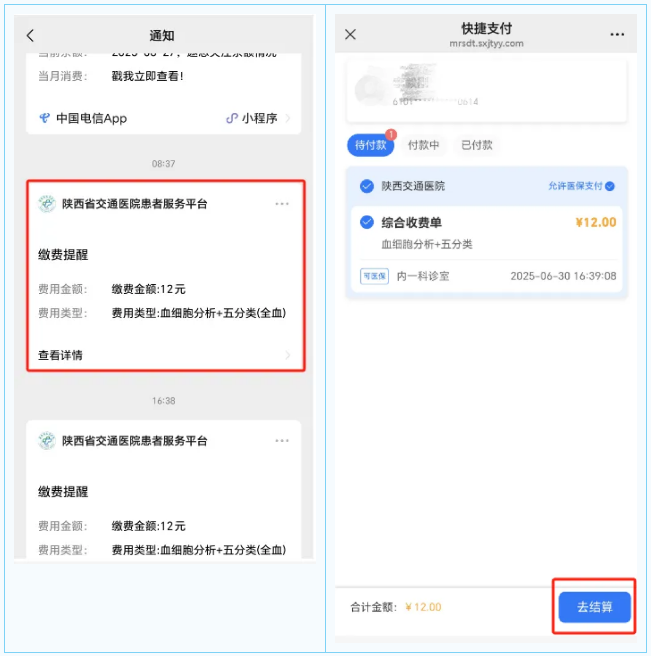This screenshot has height=656, width=651.
Task: Tap 戳我立即查看! link text
Action: pos(147,76)
